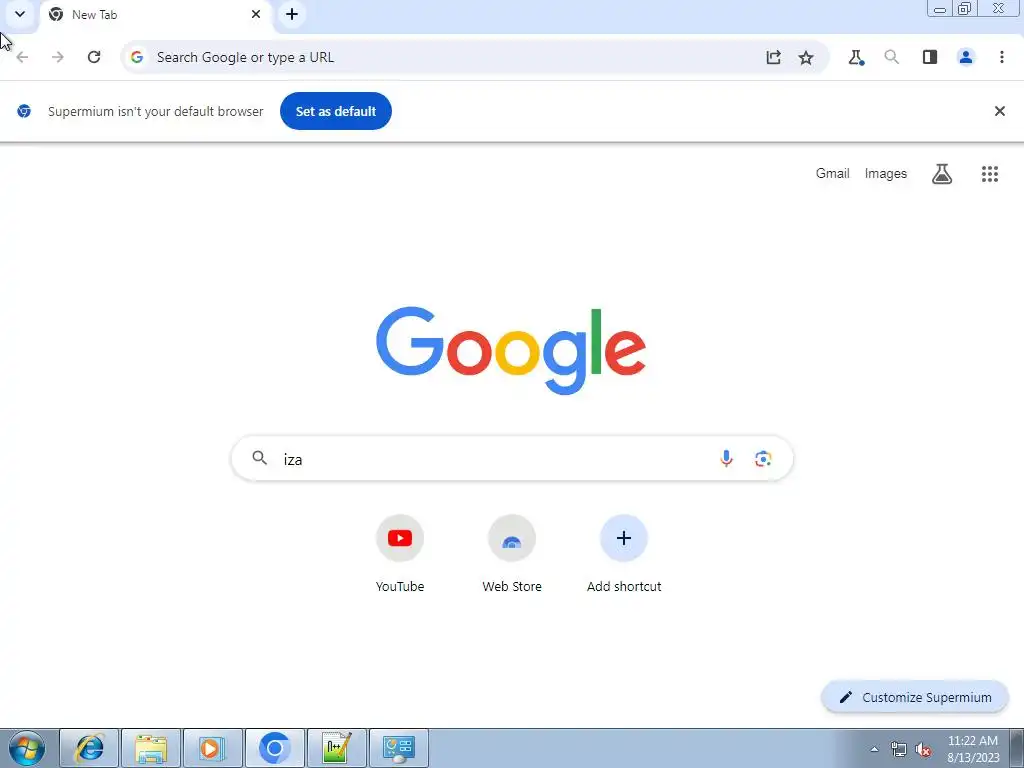Click the Google icon in address bar
The image size is (1024, 768).
(x=136, y=57)
